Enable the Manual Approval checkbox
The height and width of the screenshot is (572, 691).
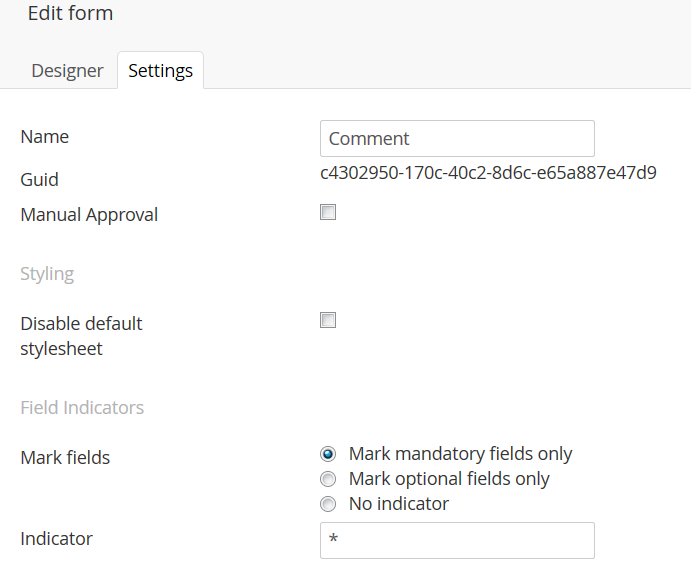point(328,212)
